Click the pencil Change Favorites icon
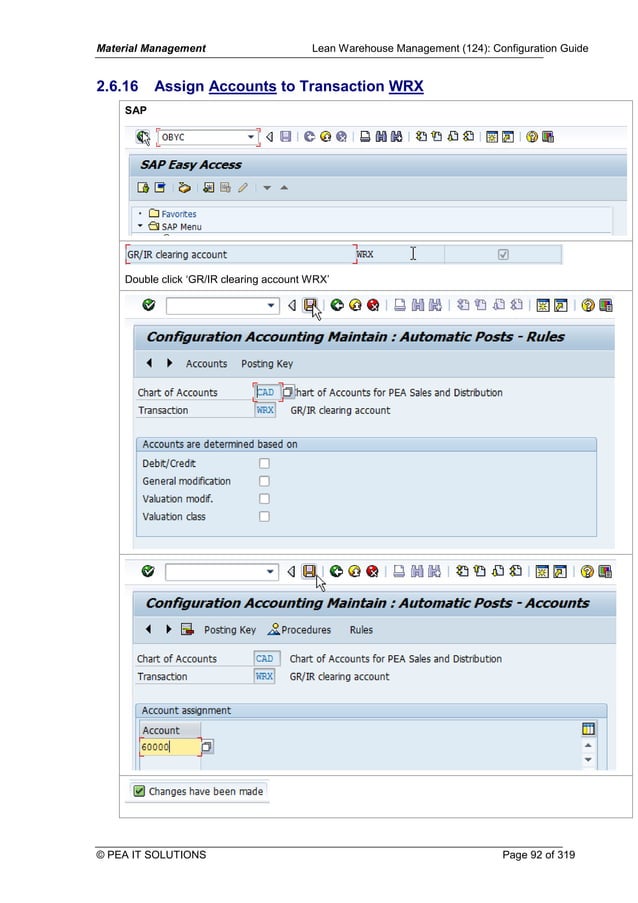This screenshot has height=903, width=638. (243, 187)
